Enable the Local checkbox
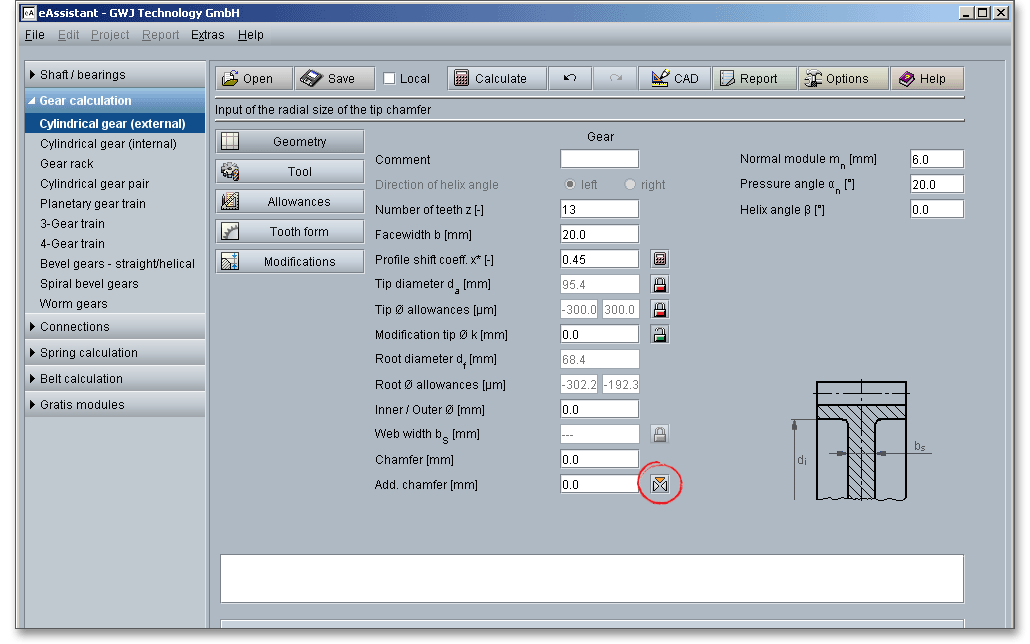The height and width of the screenshot is (644, 1030). (x=390, y=79)
